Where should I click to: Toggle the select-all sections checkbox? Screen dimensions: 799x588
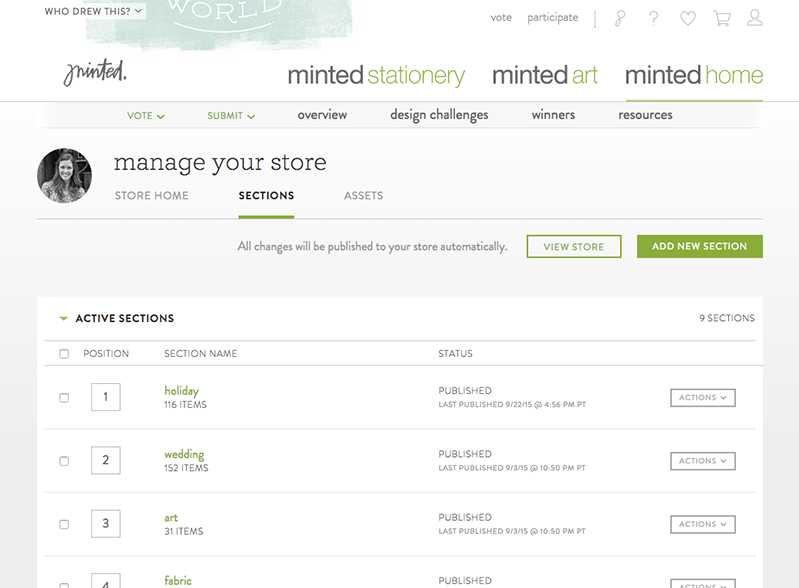point(64,354)
